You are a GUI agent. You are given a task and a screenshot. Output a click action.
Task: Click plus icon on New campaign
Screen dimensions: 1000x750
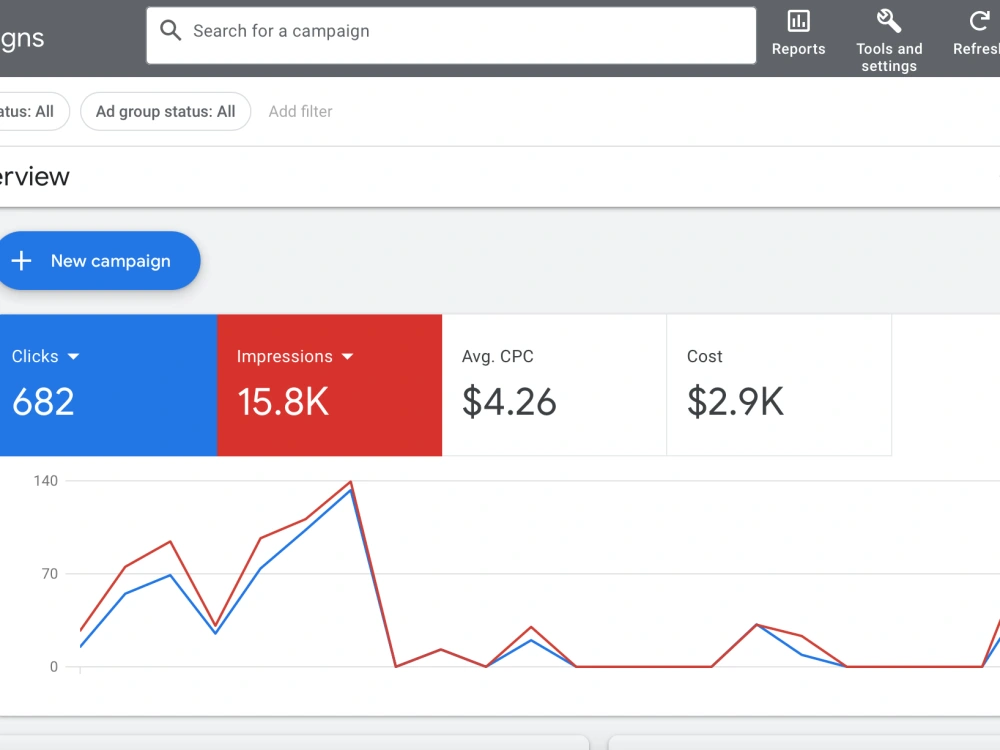[x=21, y=261]
